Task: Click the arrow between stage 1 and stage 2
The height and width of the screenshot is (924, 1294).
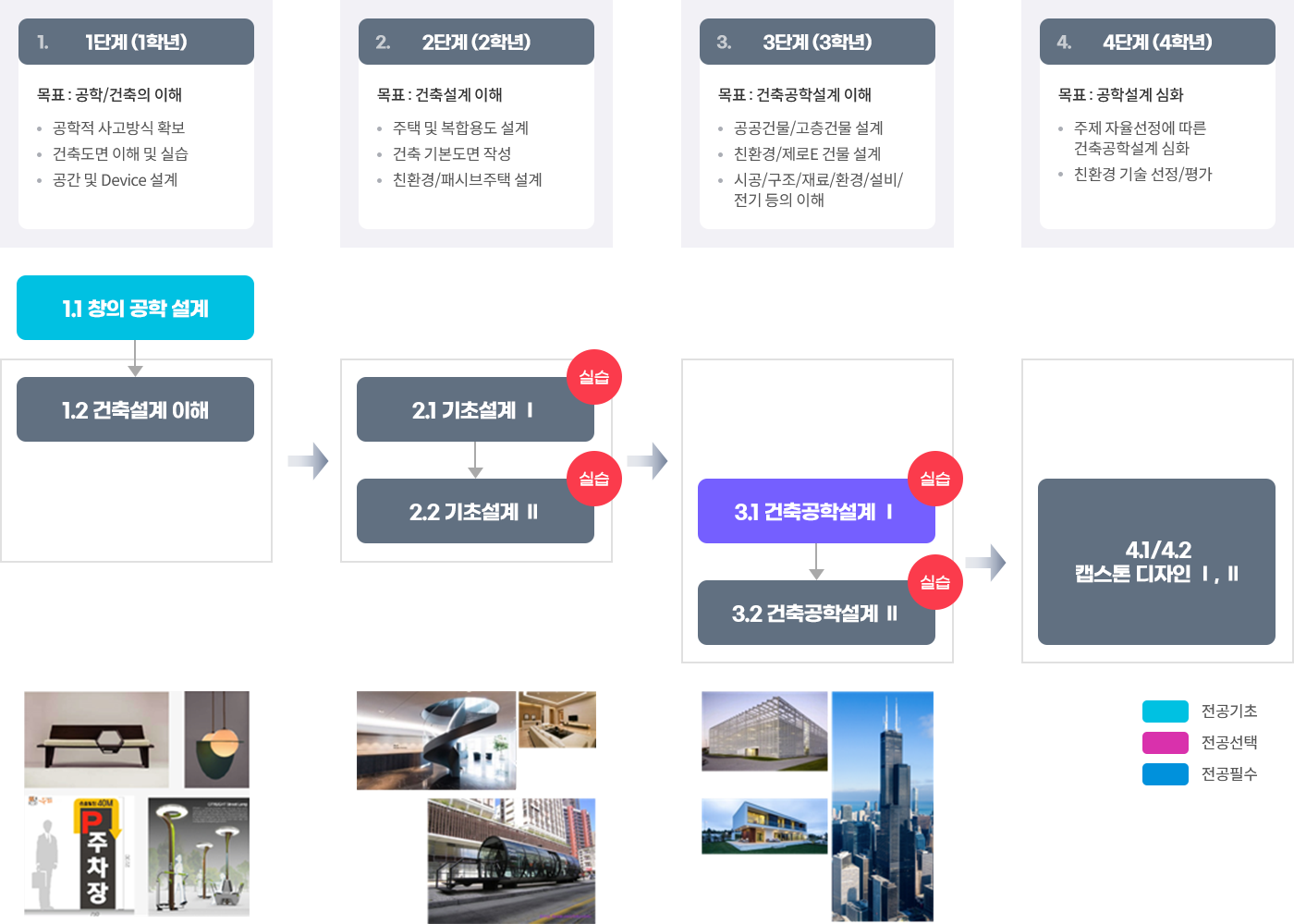Action: 308,461
